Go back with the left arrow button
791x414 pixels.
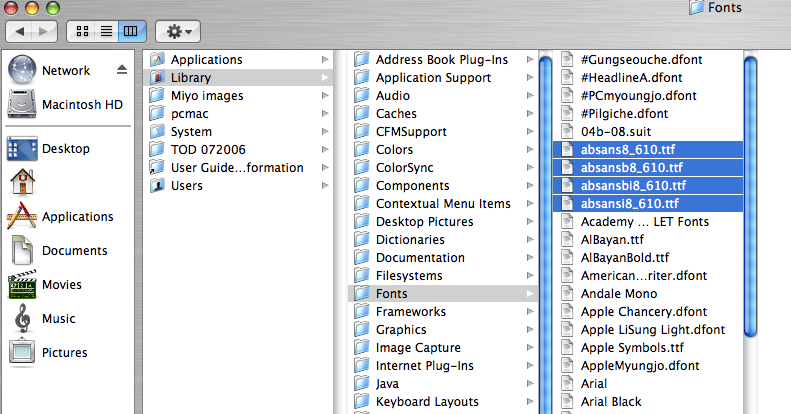(x=19, y=32)
